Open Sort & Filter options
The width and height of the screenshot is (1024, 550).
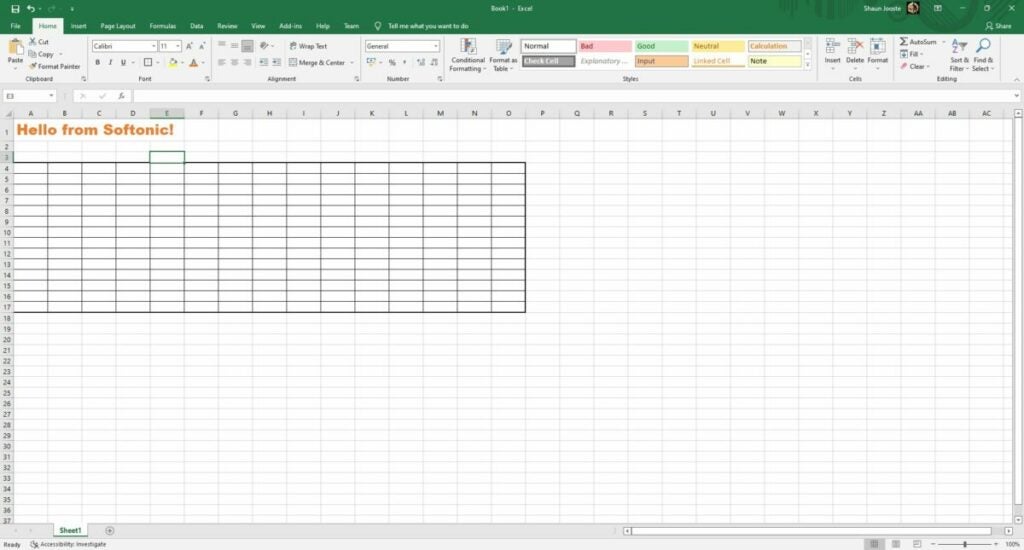click(x=959, y=55)
